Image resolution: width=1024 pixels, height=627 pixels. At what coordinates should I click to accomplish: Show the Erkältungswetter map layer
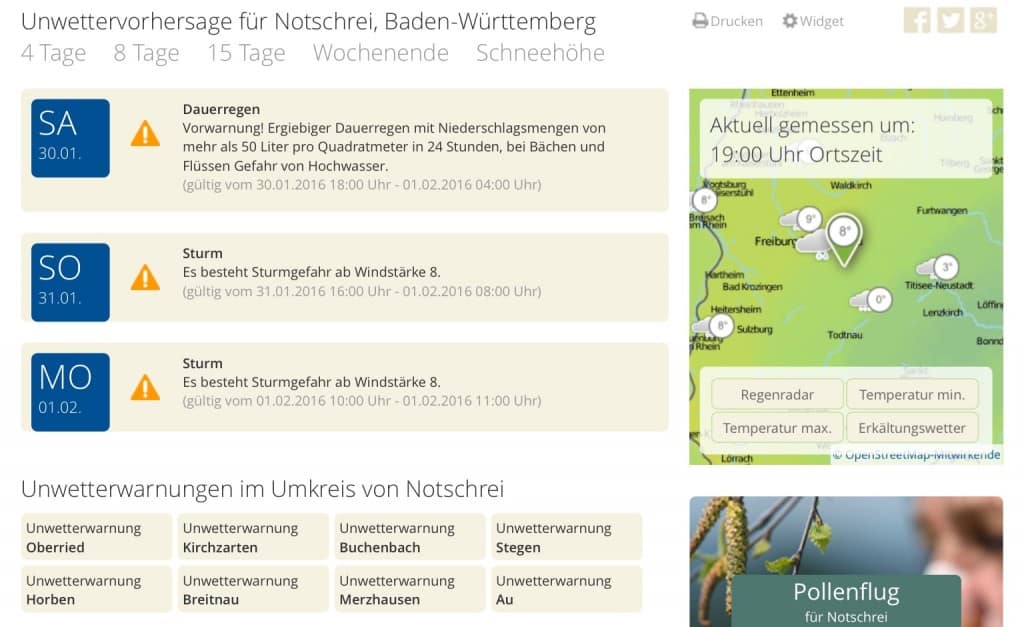(x=912, y=428)
